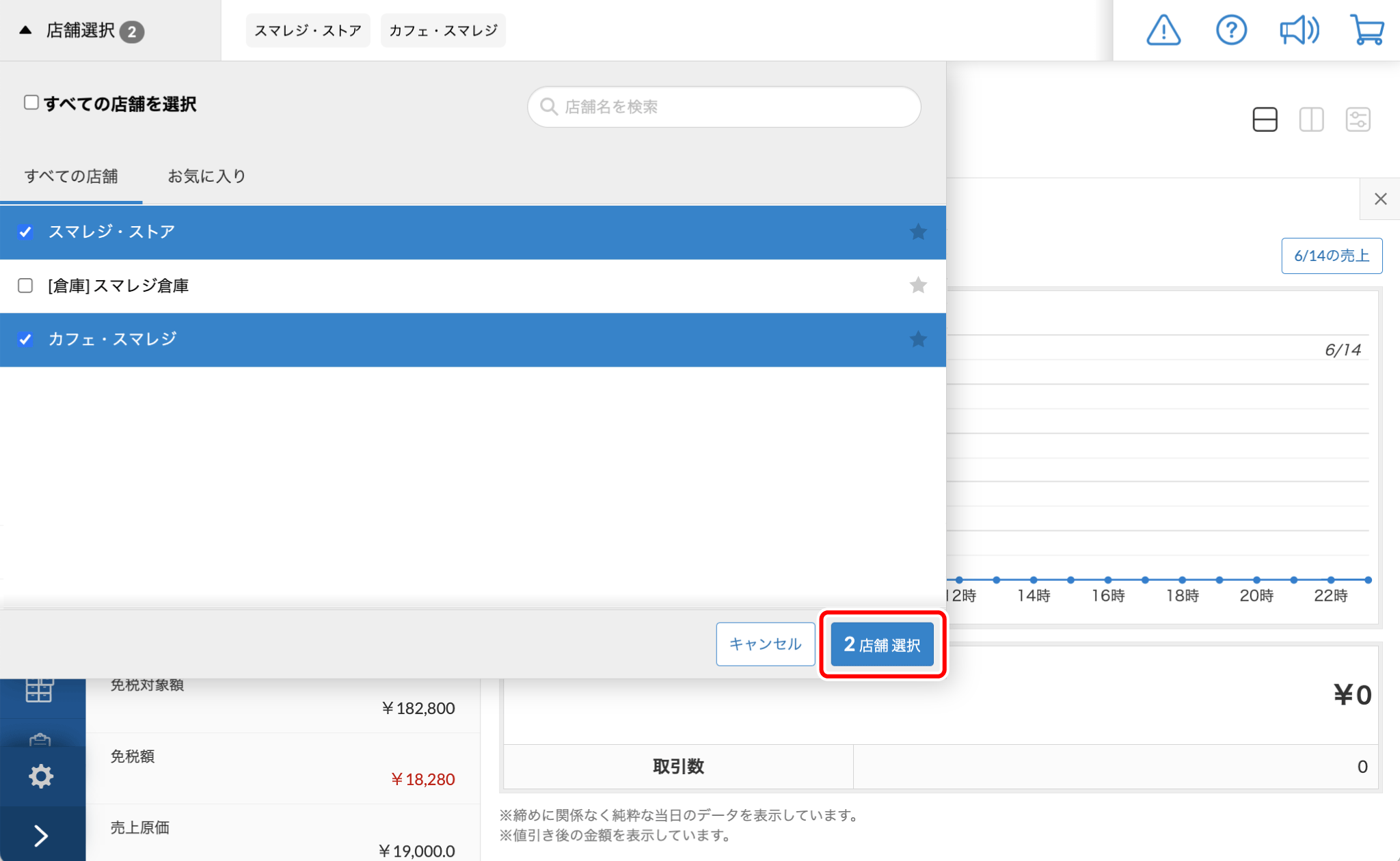This screenshot has width=1400, height=861.
Task: Click the キャンセル button
Action: (x=765, y=644)
